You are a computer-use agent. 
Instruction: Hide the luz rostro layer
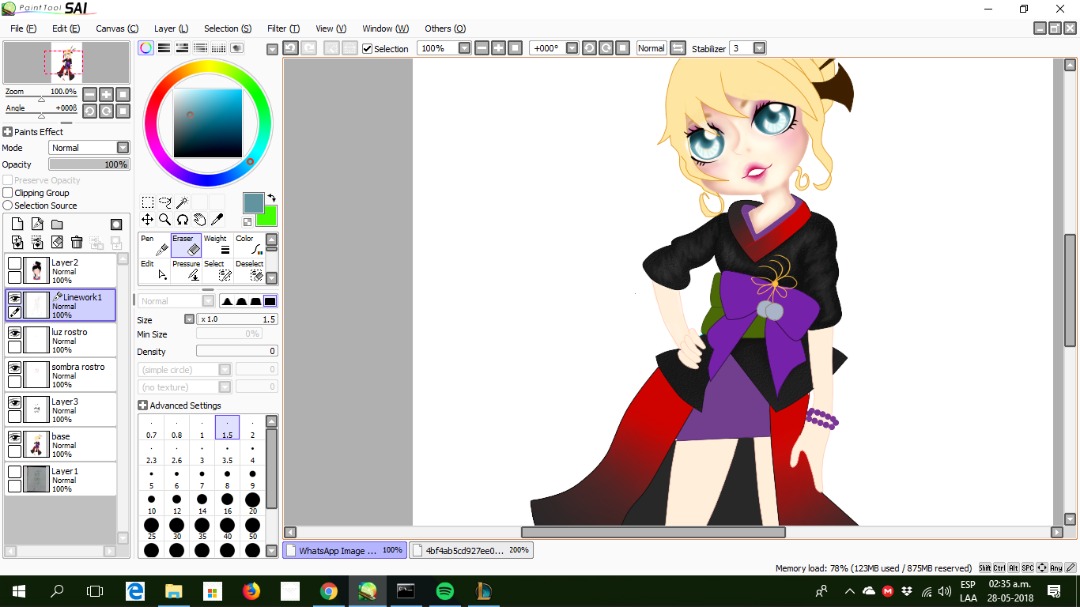pyautogui.click(x=14, y=333)
